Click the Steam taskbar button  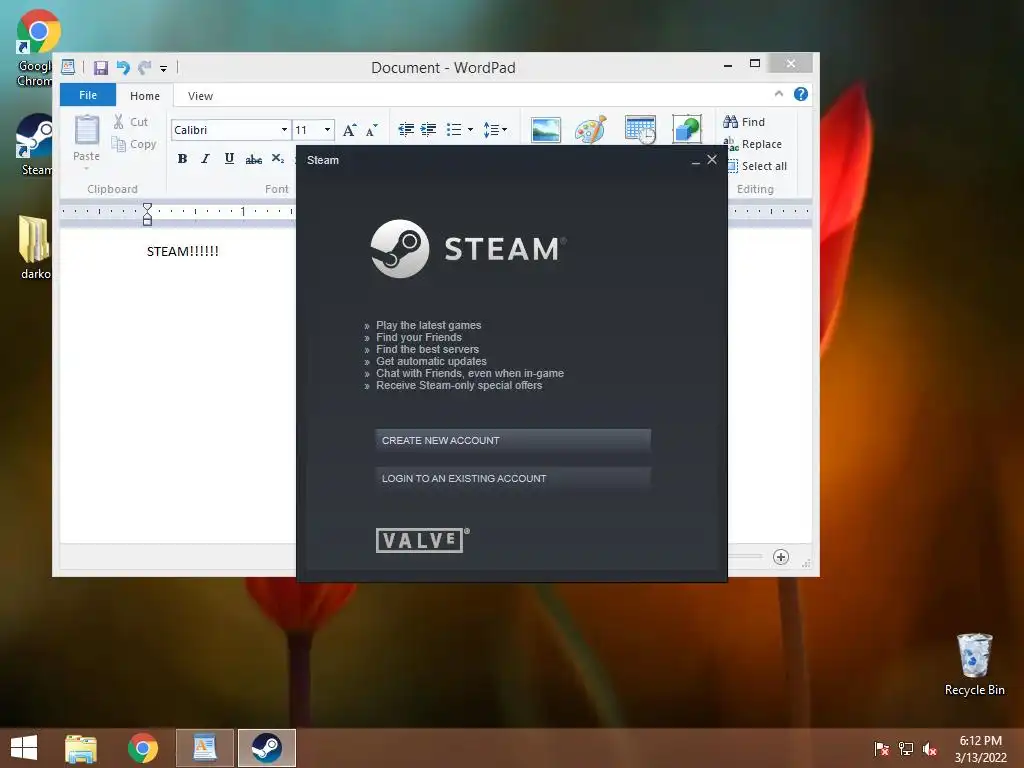point(266,748)
